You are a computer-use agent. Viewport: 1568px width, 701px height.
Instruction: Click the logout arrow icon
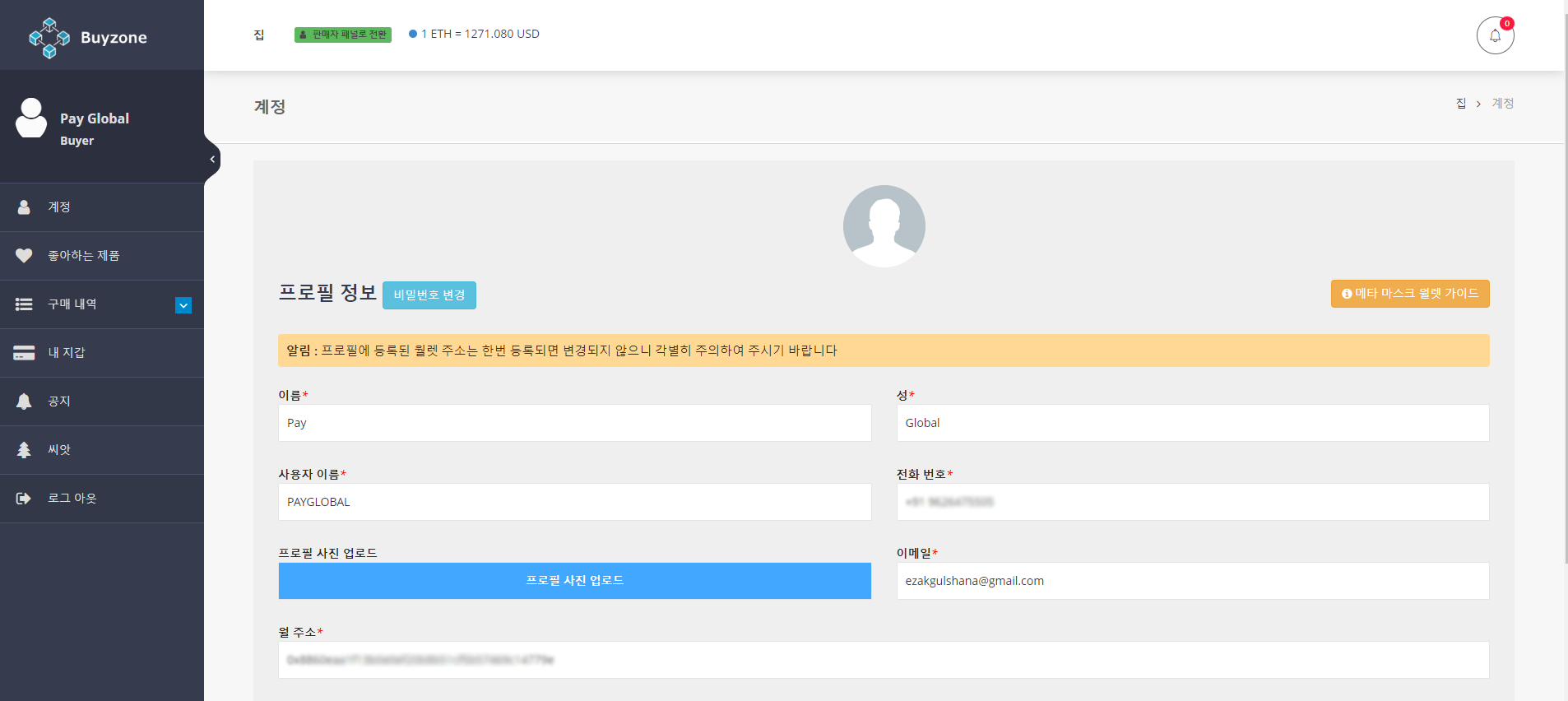pos(24,499)
